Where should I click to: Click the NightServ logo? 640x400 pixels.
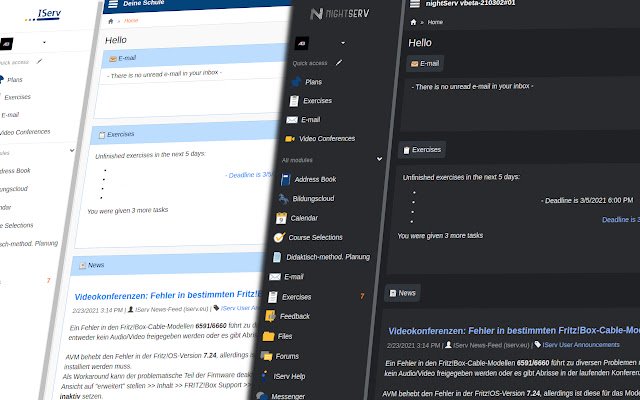340,14
